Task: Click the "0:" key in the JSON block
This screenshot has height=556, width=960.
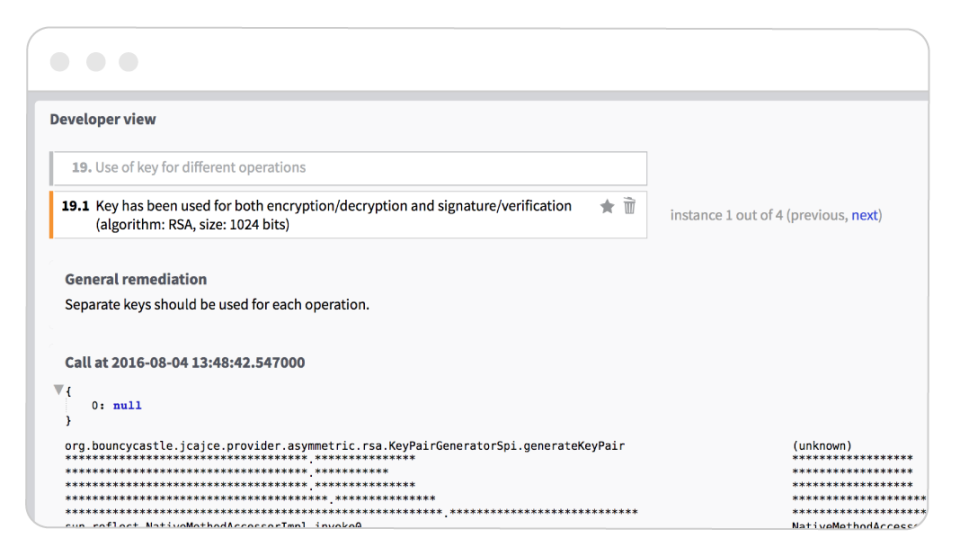Action: pyautogui.click(x=98, y=406)
